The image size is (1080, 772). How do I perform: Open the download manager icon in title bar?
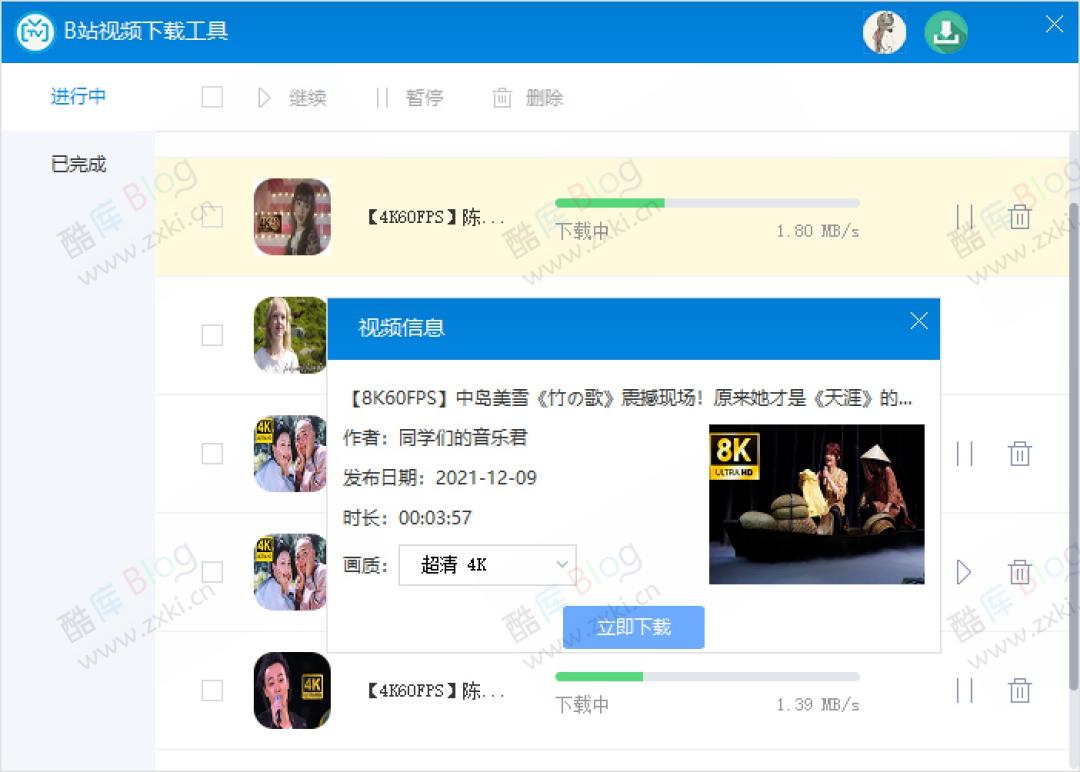coord(945,32)
